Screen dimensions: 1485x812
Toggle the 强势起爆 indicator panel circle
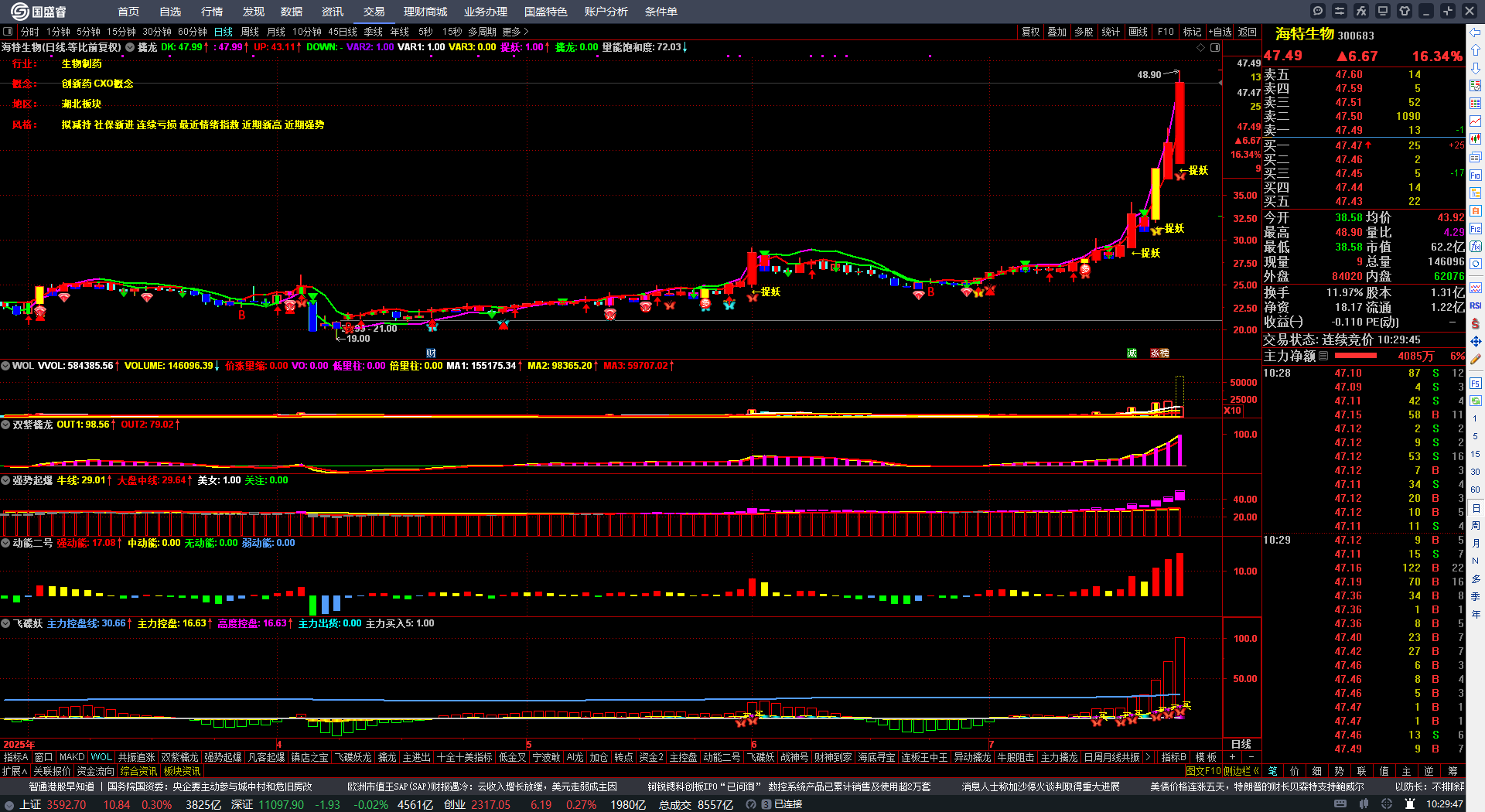(x=5, y=480)
